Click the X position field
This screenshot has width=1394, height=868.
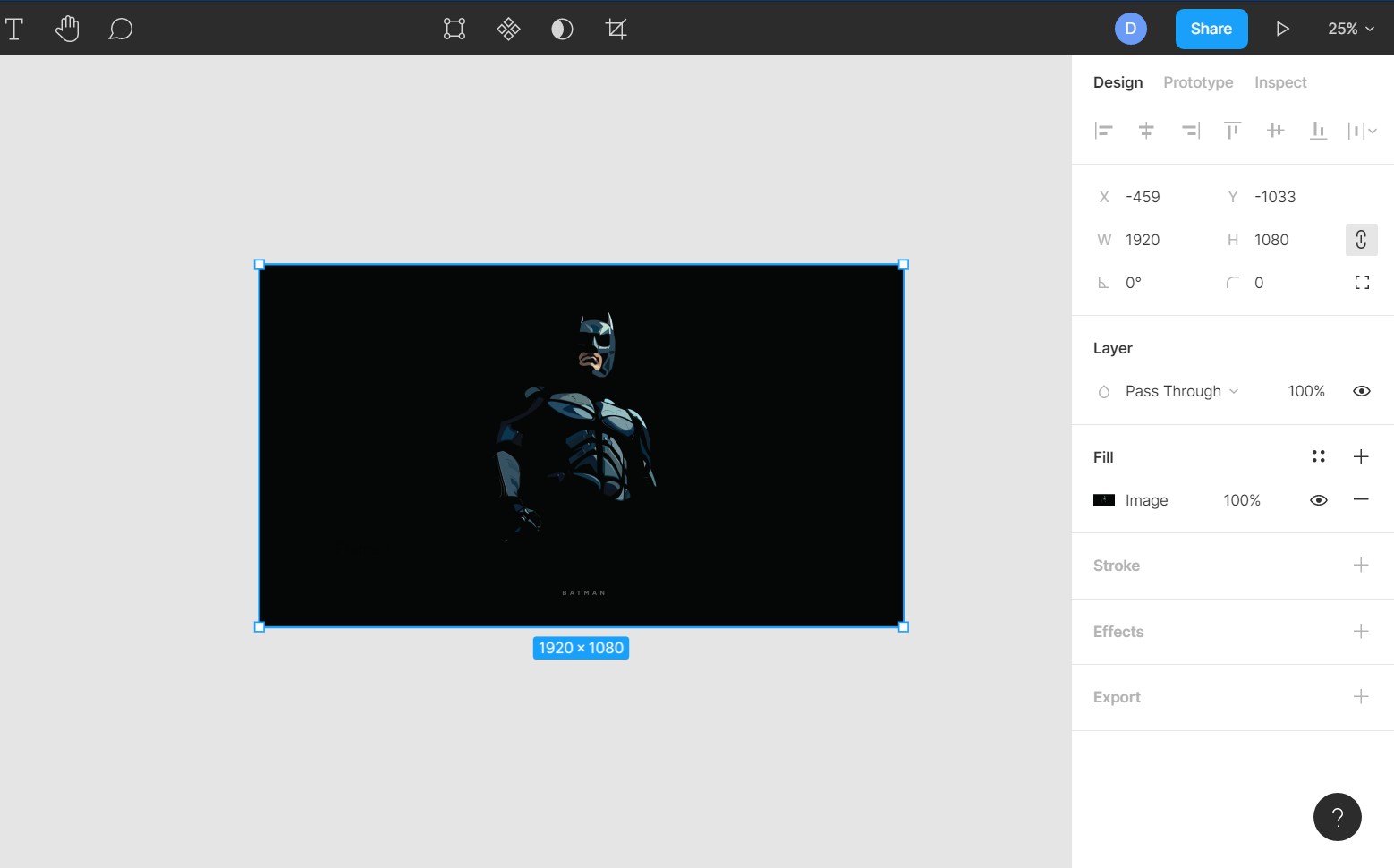tap(1154, 197)
